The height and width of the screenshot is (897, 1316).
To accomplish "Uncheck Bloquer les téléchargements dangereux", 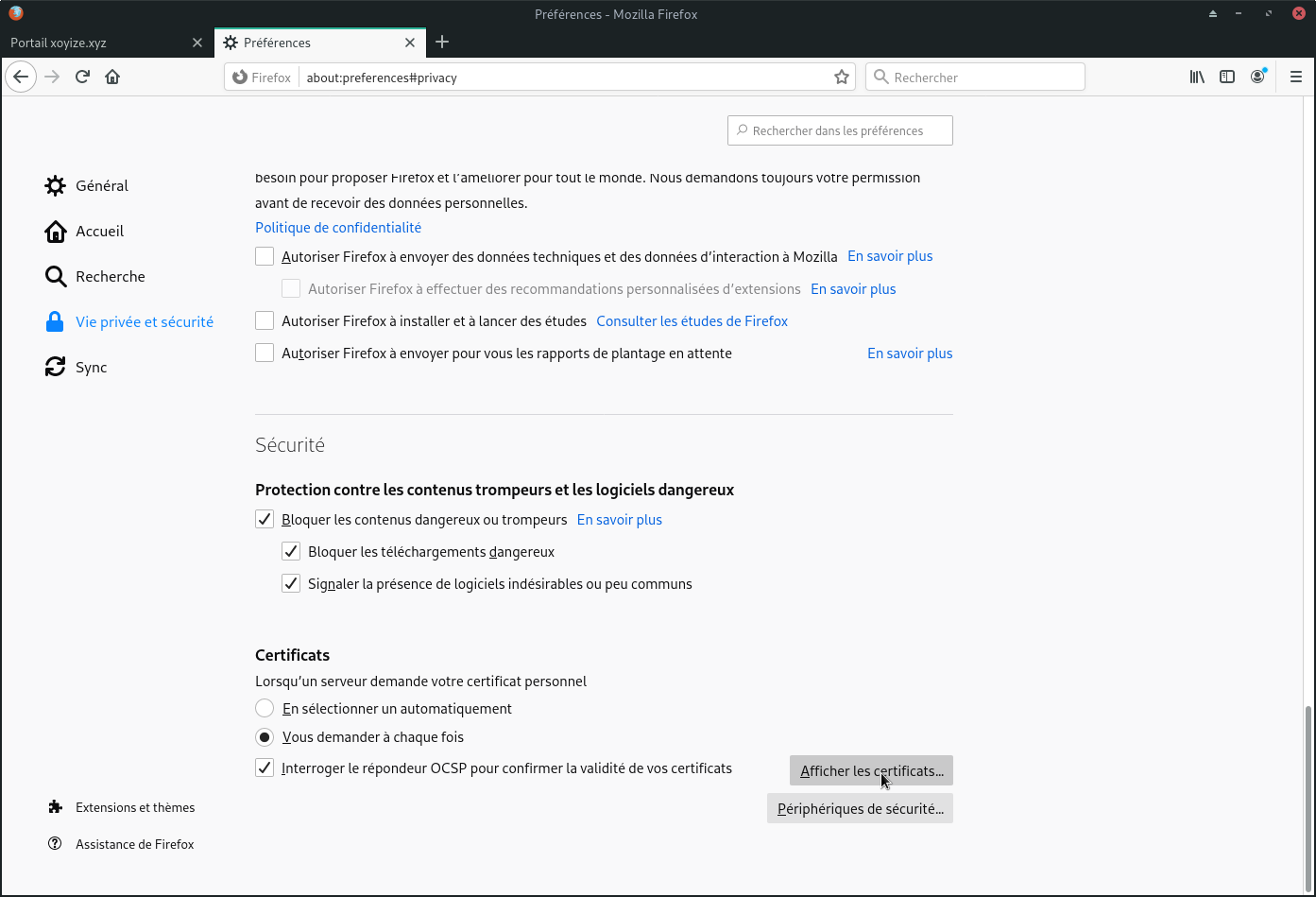I will tap(291, 552).
